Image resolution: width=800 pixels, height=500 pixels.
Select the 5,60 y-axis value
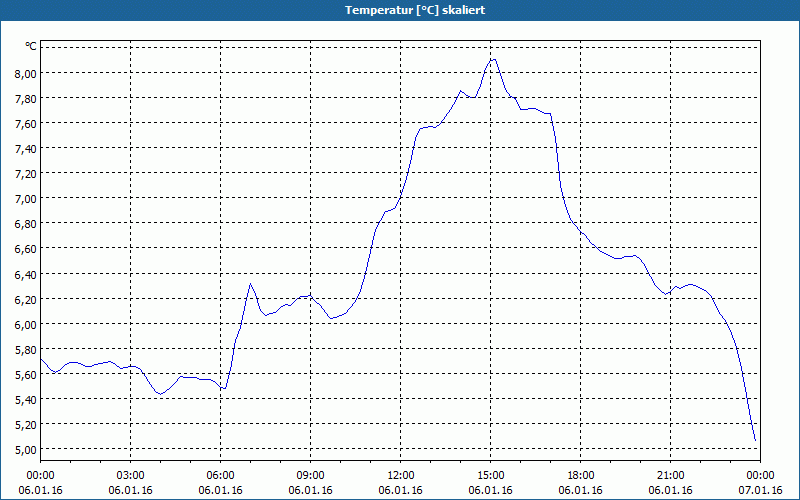[26, 374]
